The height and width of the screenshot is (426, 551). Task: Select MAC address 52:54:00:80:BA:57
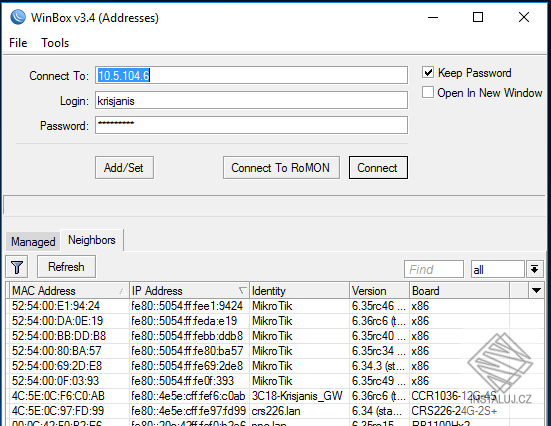(x=56, y=351)
